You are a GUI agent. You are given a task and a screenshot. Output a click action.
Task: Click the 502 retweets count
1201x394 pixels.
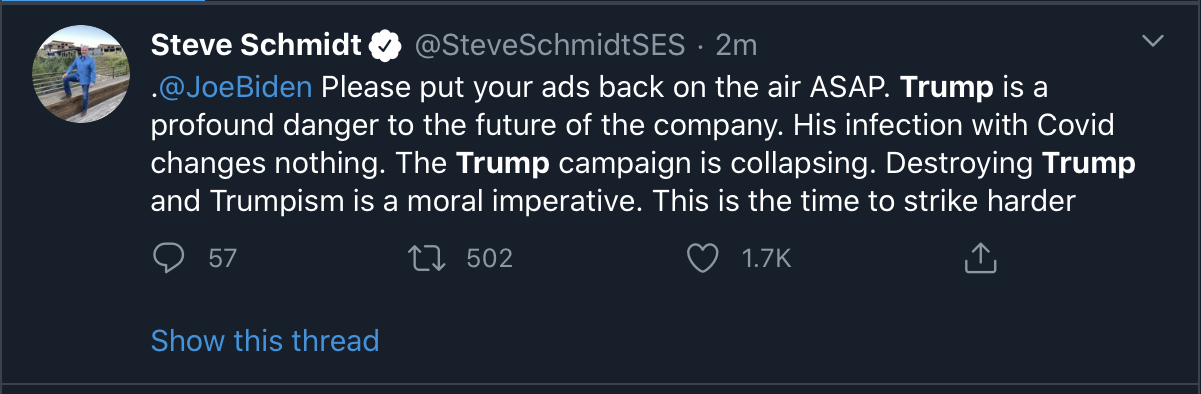[490, 259]
